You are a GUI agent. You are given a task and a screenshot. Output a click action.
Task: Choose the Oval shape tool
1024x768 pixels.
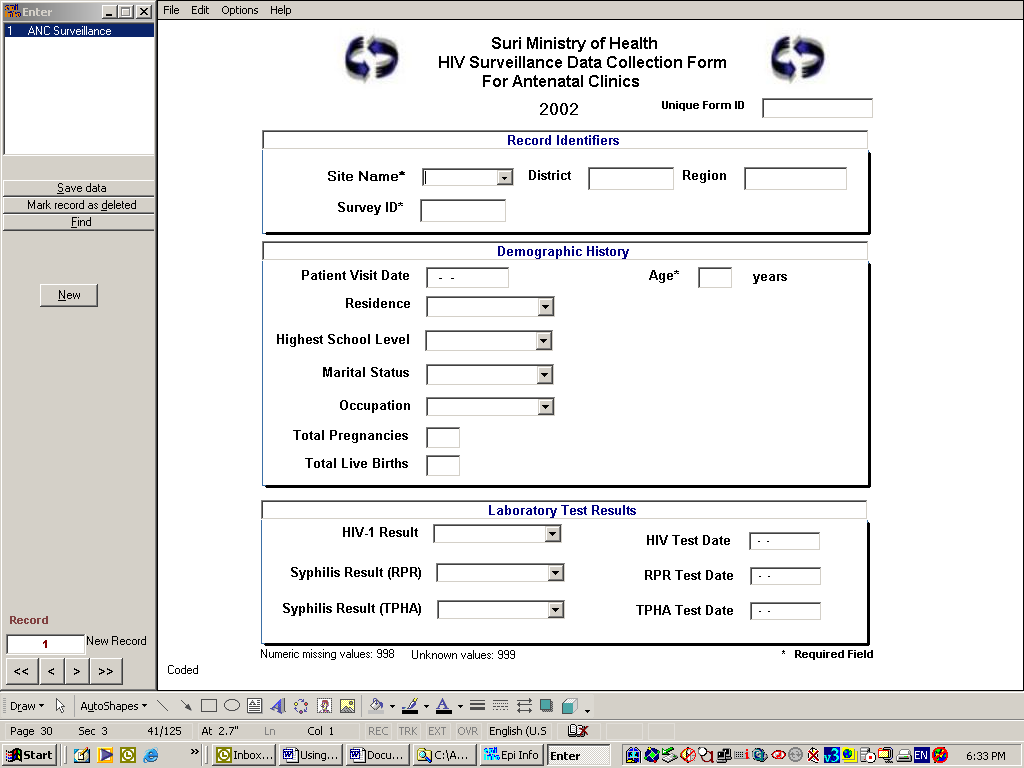coord(232,705)
